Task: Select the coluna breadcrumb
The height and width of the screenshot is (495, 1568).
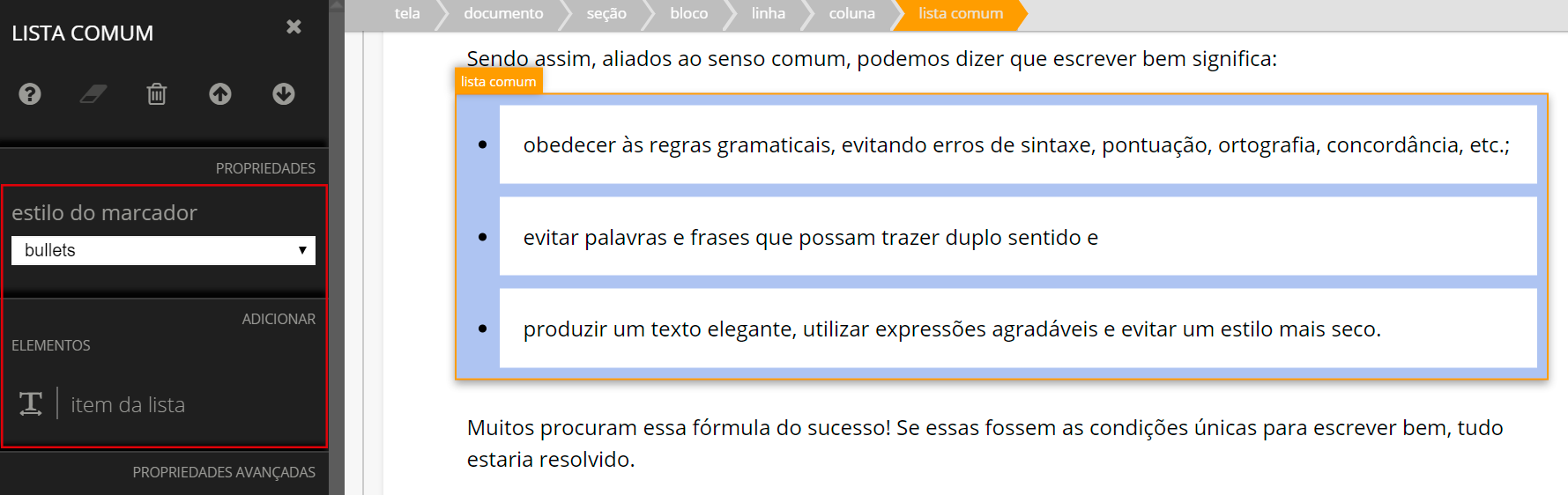Action: coord(851,13)
